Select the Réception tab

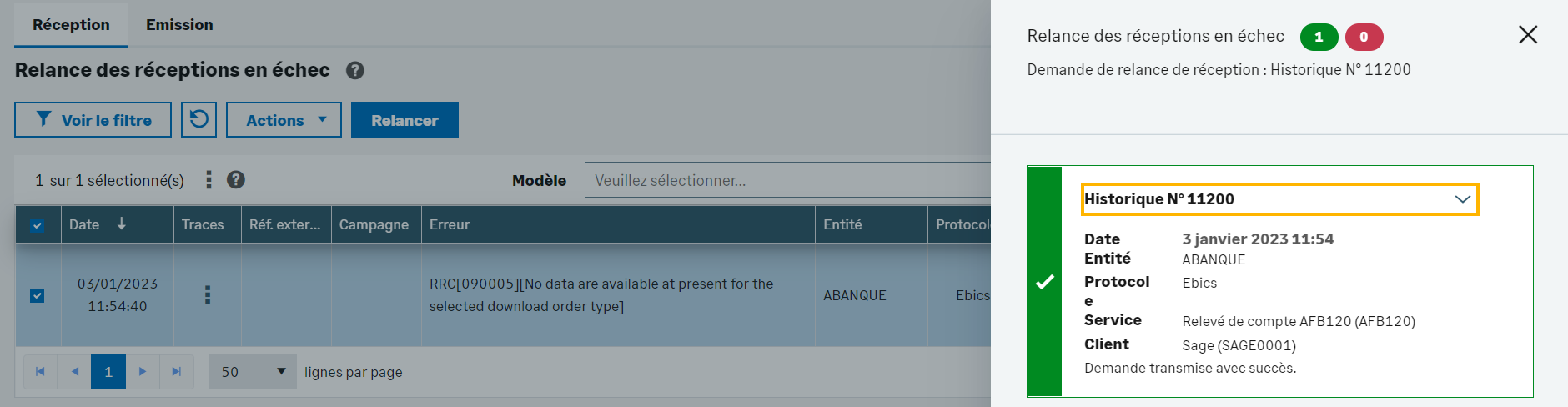pyautogui.click(x=71, y=25)
